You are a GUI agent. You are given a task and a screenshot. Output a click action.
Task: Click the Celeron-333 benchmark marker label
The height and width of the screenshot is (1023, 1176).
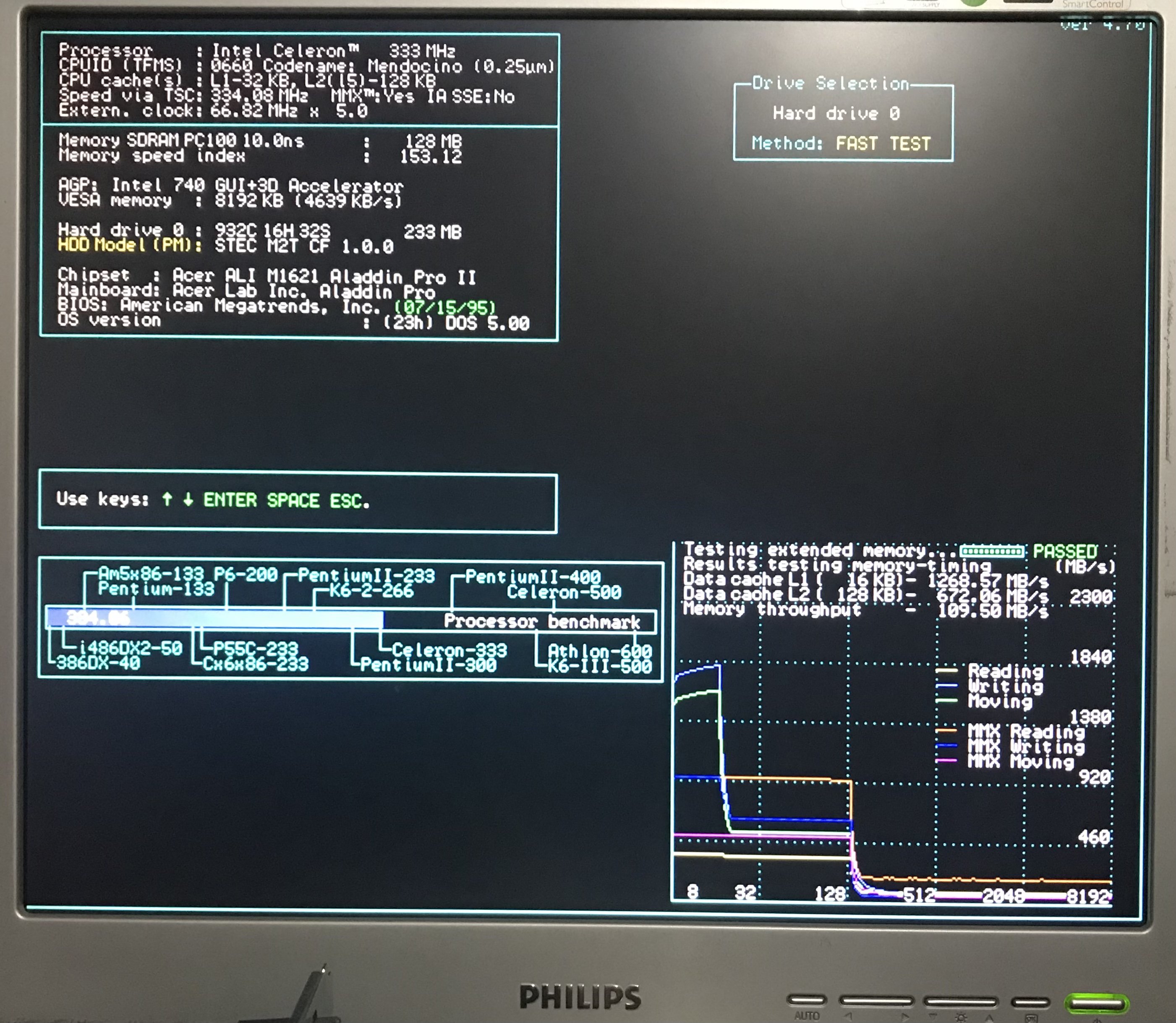click(449, 650)
